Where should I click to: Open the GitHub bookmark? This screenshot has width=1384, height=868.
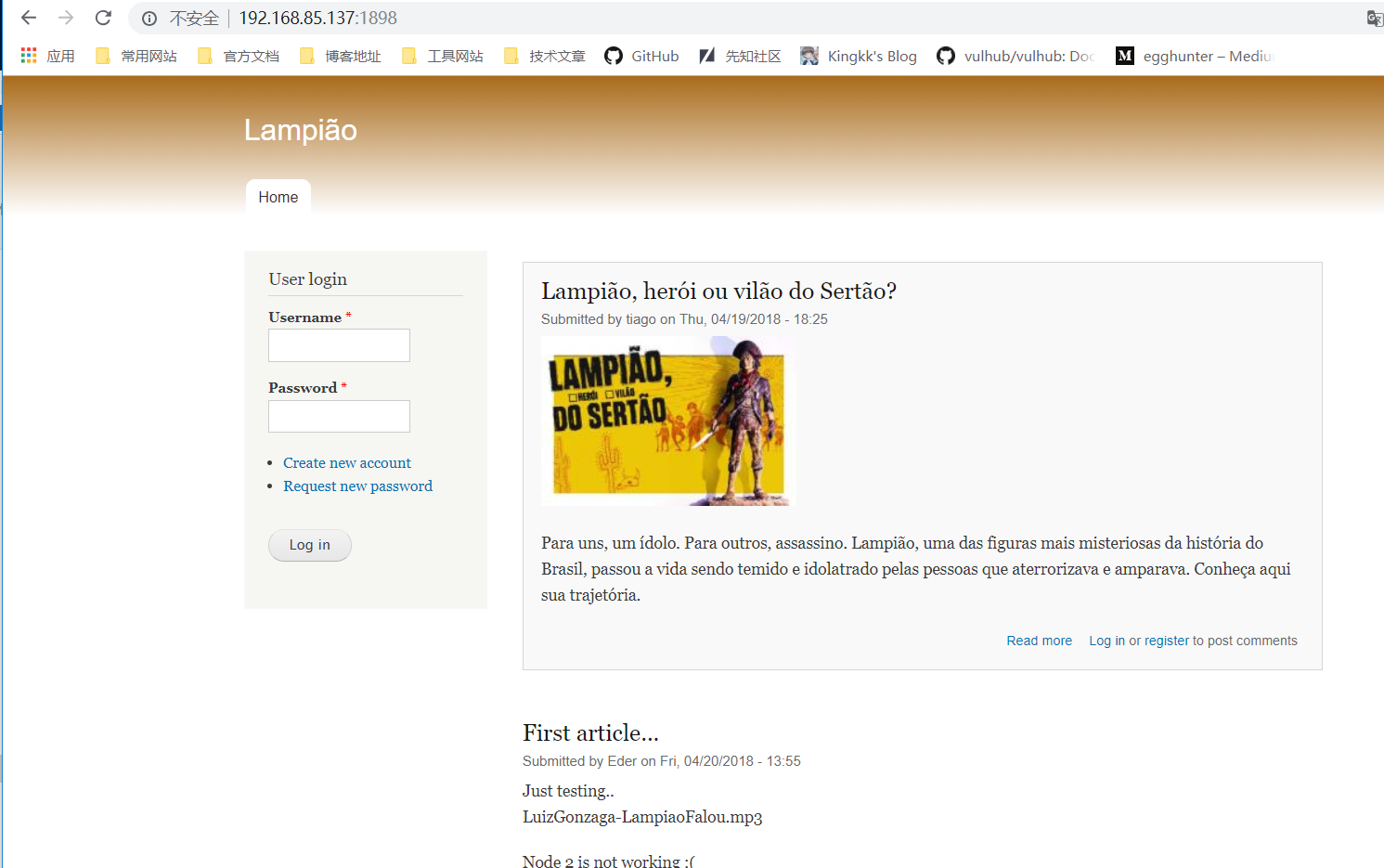(641, 56)
